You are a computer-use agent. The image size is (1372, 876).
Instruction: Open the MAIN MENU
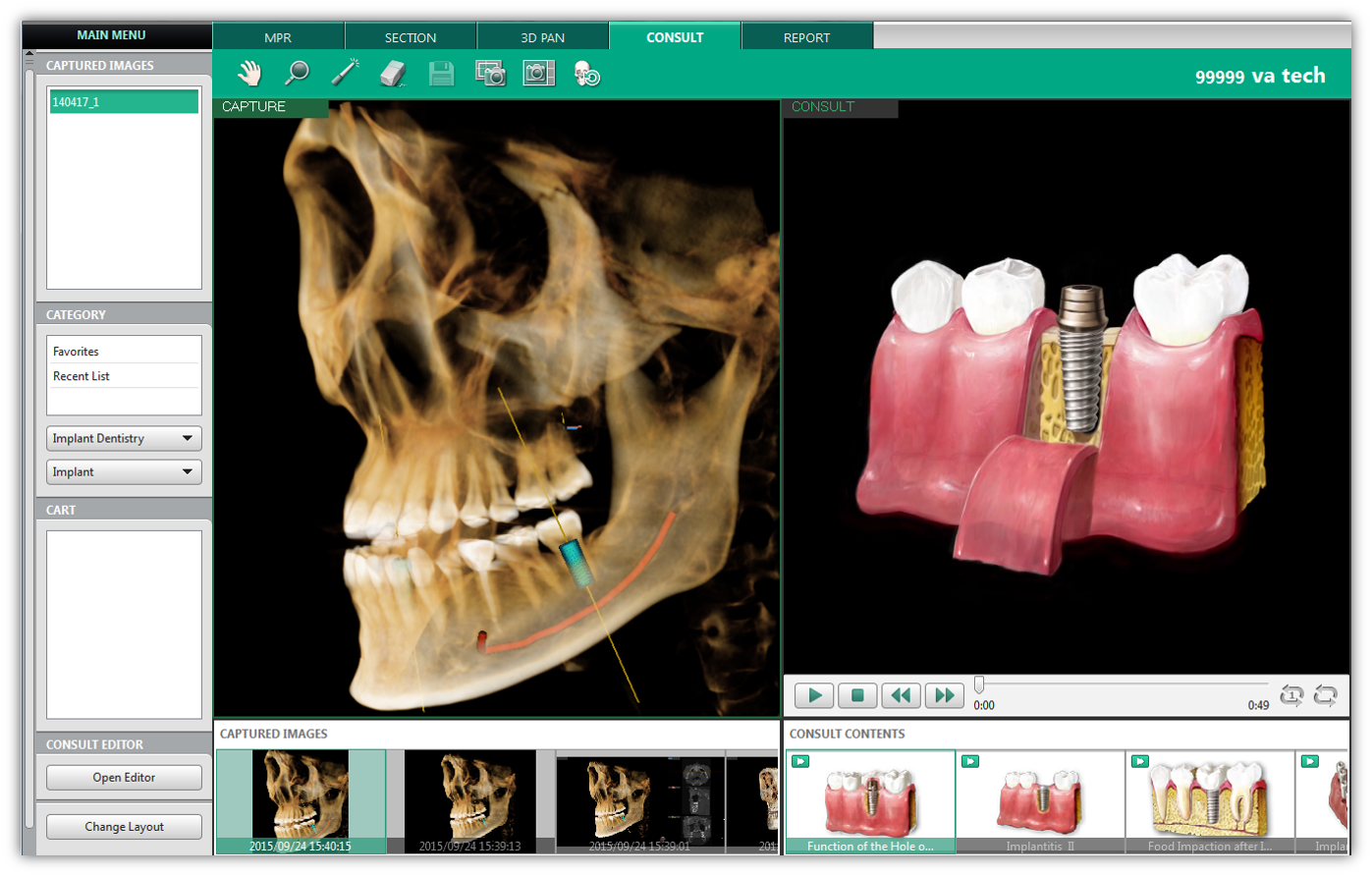point(111,34)
